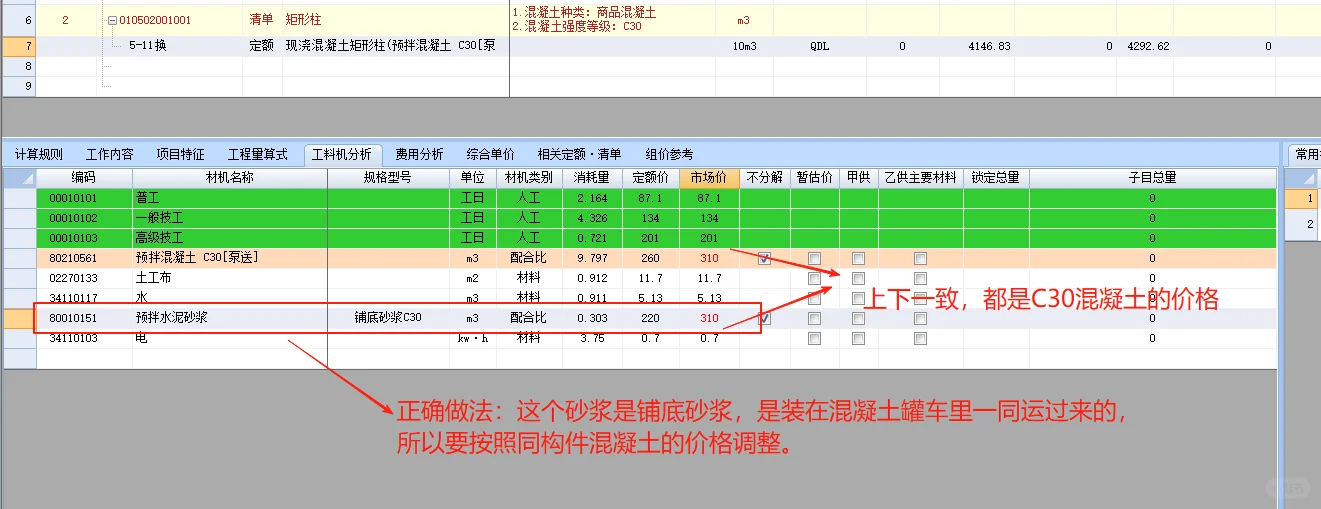Uncheck 不分解 for 预拌水泥砂浆 row
1321x509 pixels.
click(764, 318)
